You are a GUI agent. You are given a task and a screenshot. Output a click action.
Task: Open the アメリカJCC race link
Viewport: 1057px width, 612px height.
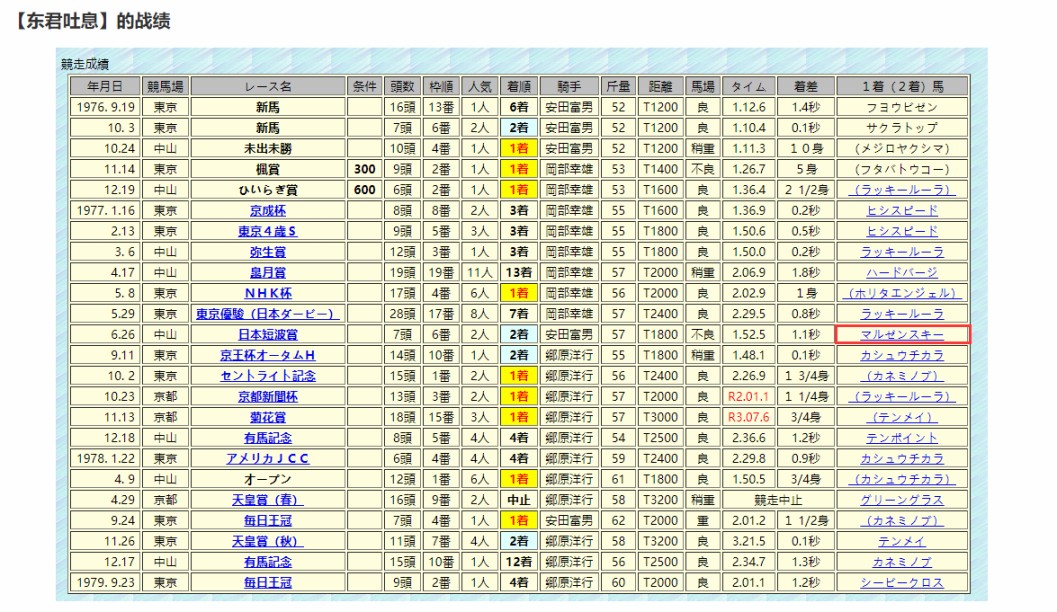pos(267,458)
